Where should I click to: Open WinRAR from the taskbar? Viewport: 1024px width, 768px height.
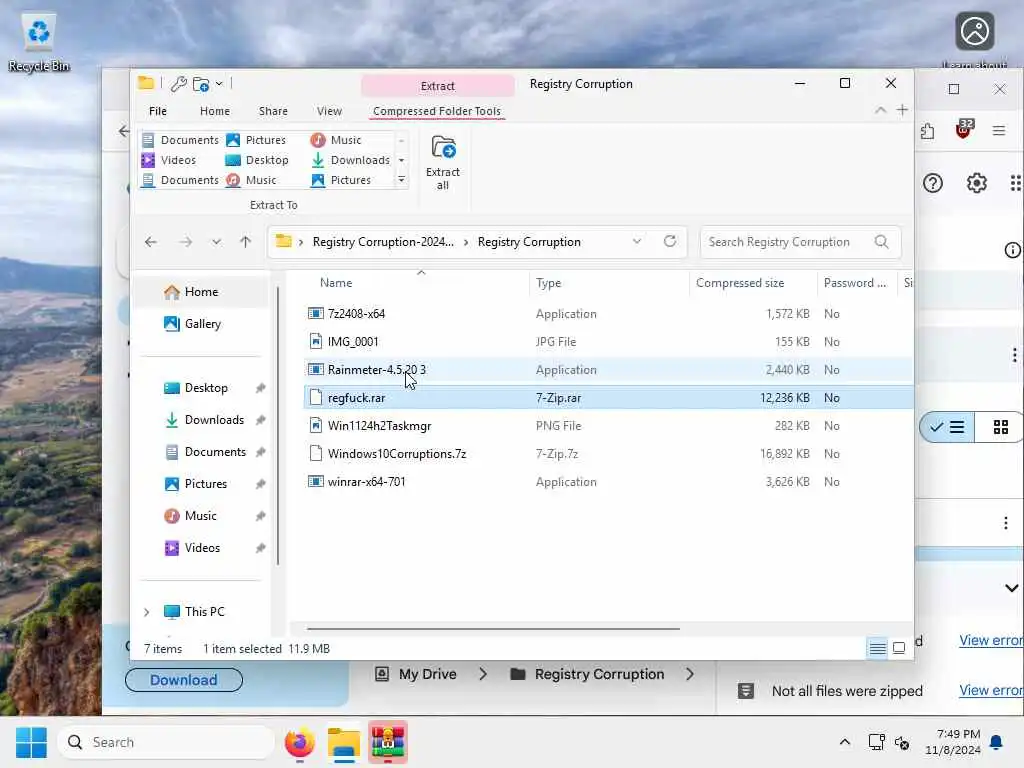tap(388, 743)
